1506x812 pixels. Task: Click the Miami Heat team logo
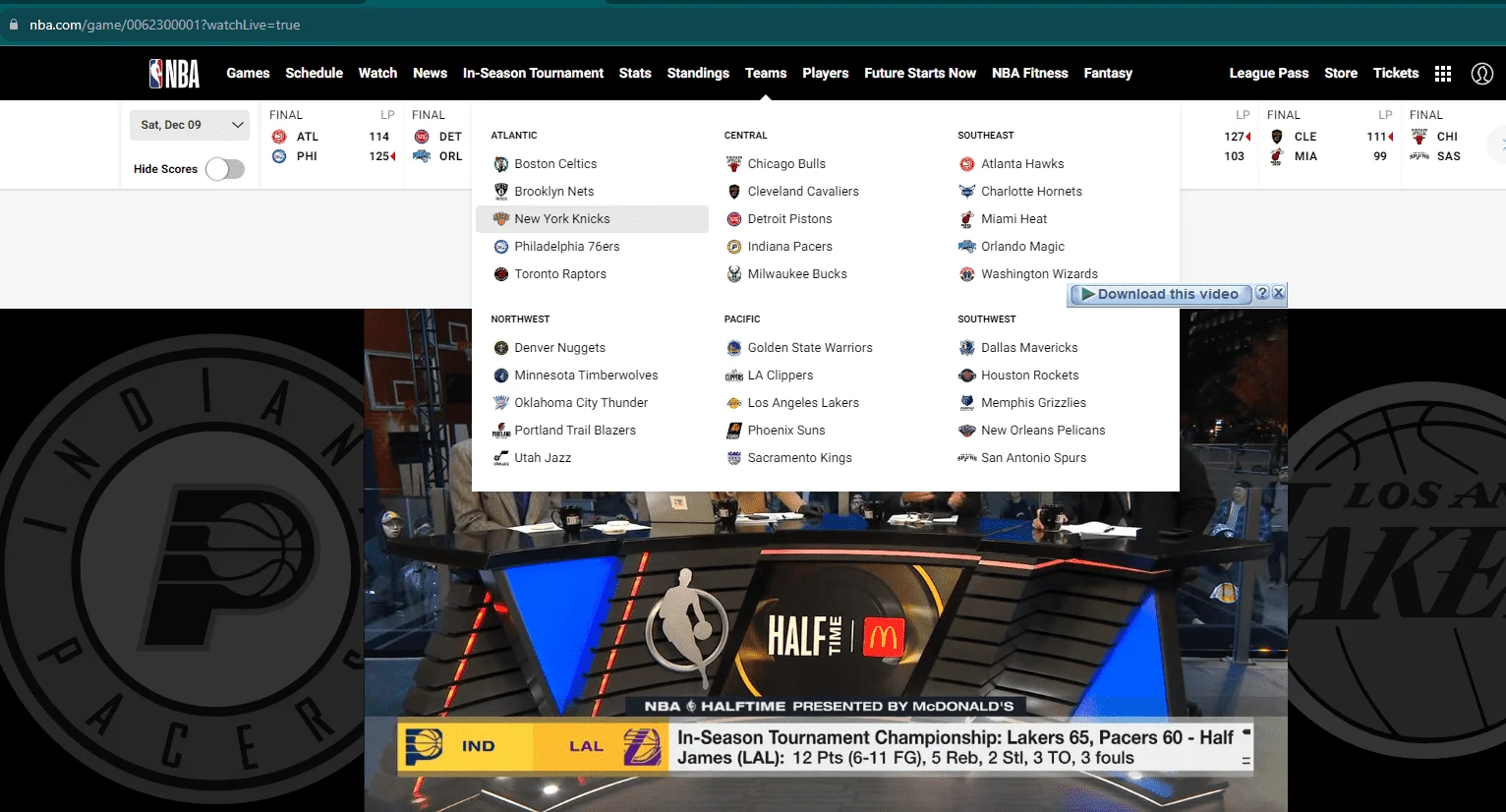pos(967,219)
